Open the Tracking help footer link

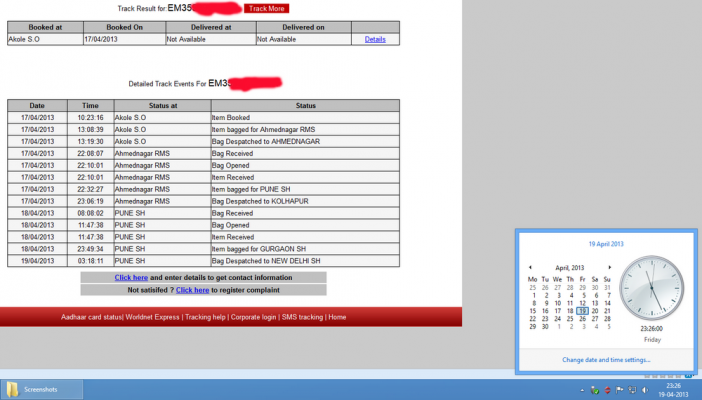point(205,317)
